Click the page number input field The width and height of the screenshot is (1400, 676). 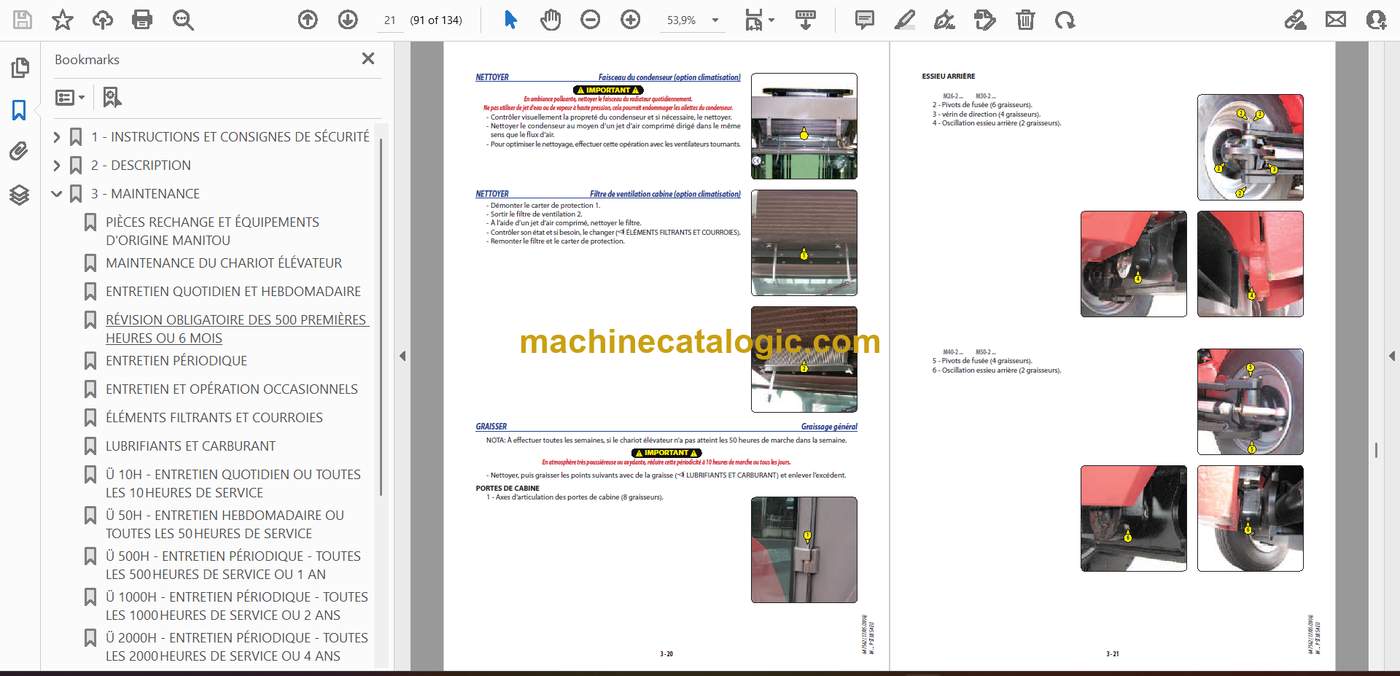[389, 20]
